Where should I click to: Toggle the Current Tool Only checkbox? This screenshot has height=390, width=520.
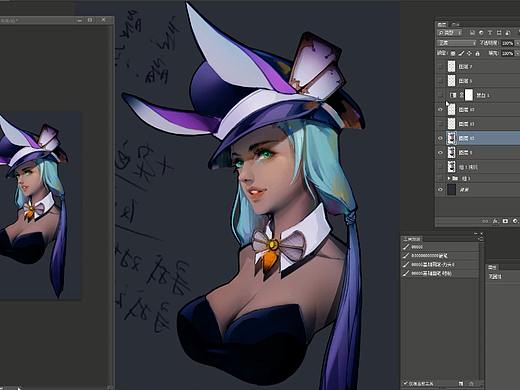click(x=406, y=384)
